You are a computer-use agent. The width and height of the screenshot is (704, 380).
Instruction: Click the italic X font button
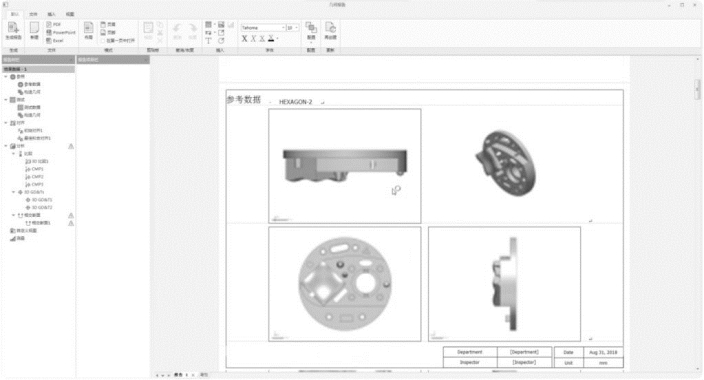(x=253, y=39)
